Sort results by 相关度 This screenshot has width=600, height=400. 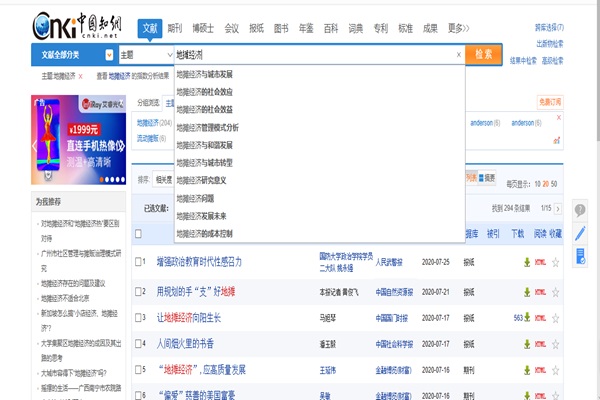164,180
